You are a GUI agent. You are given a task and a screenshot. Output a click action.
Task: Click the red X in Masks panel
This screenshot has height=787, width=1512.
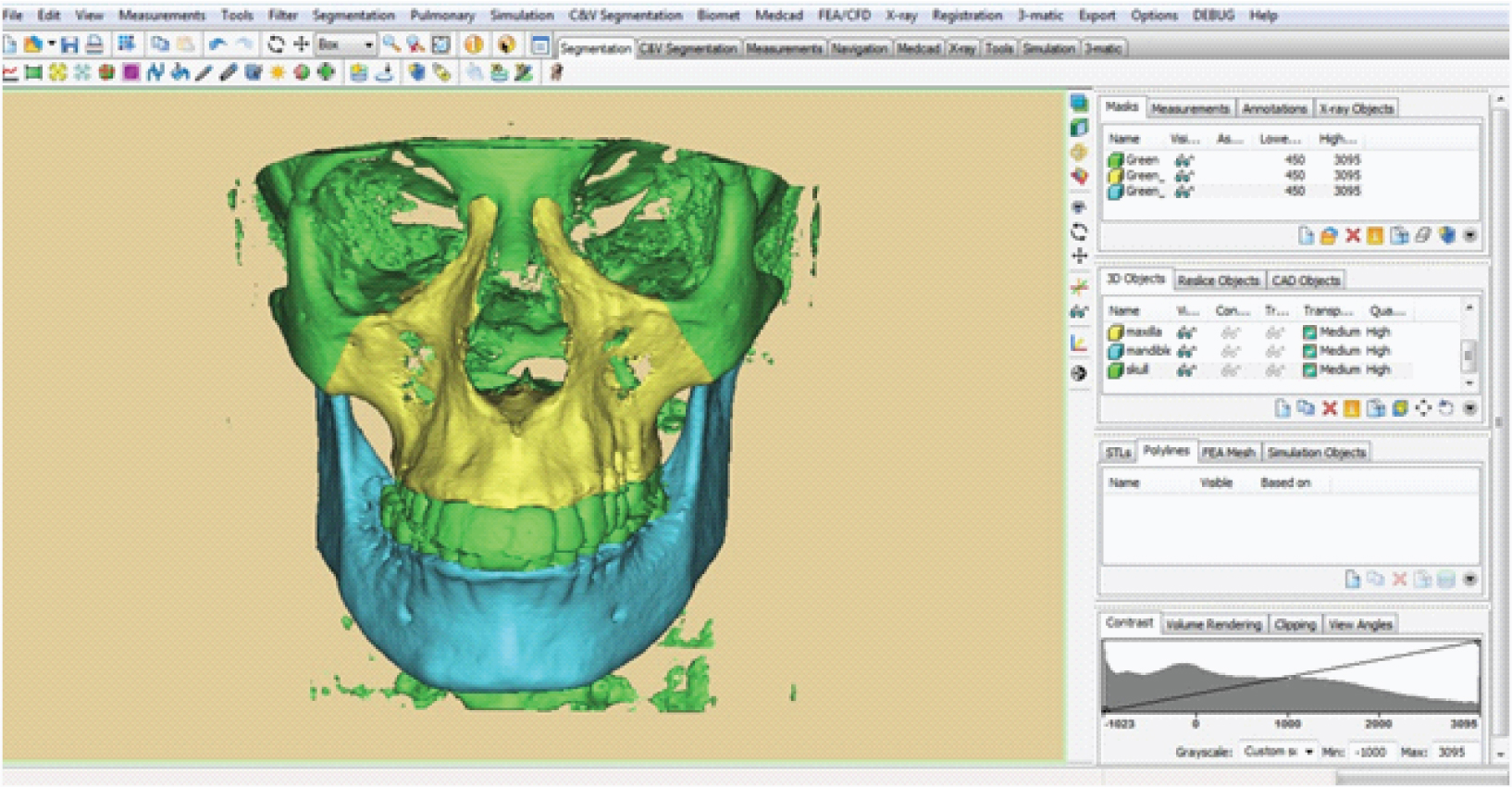(1352, 236)
